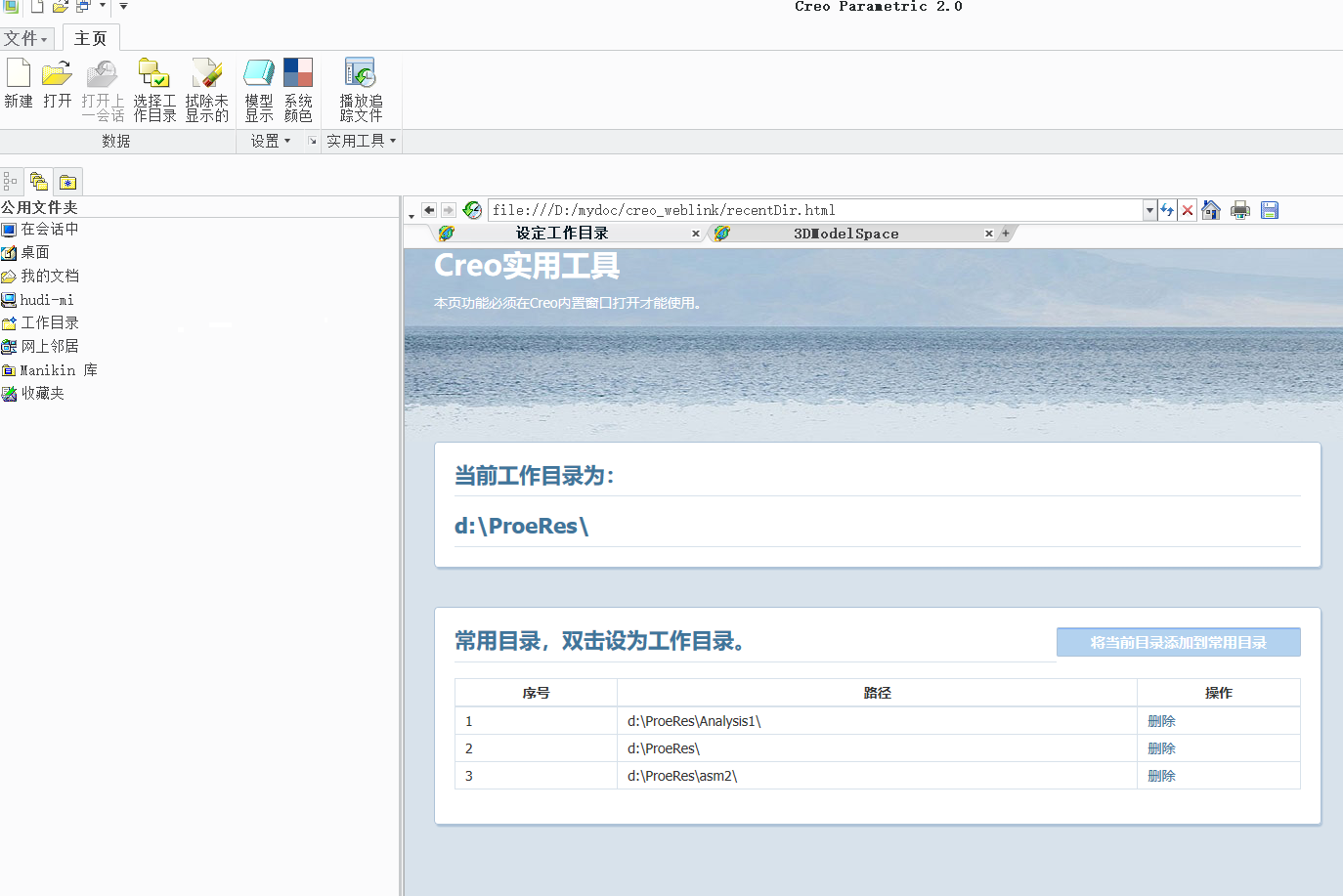1343x896 pixels.
Task: Select 工作目录 (Working Directory) folder
Action: [x=40, y=322]
